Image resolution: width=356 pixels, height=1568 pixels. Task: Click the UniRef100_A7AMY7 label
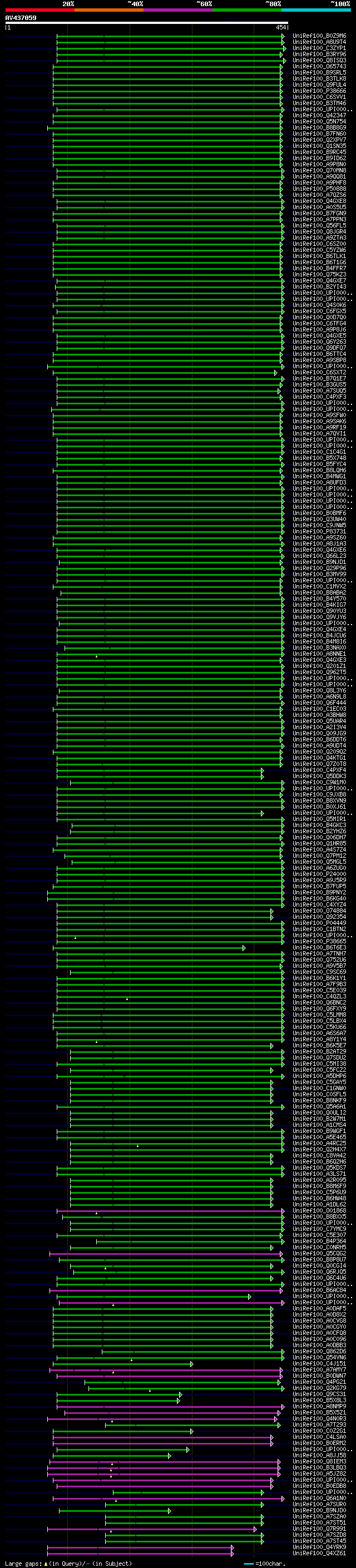tap(319, 1369)
